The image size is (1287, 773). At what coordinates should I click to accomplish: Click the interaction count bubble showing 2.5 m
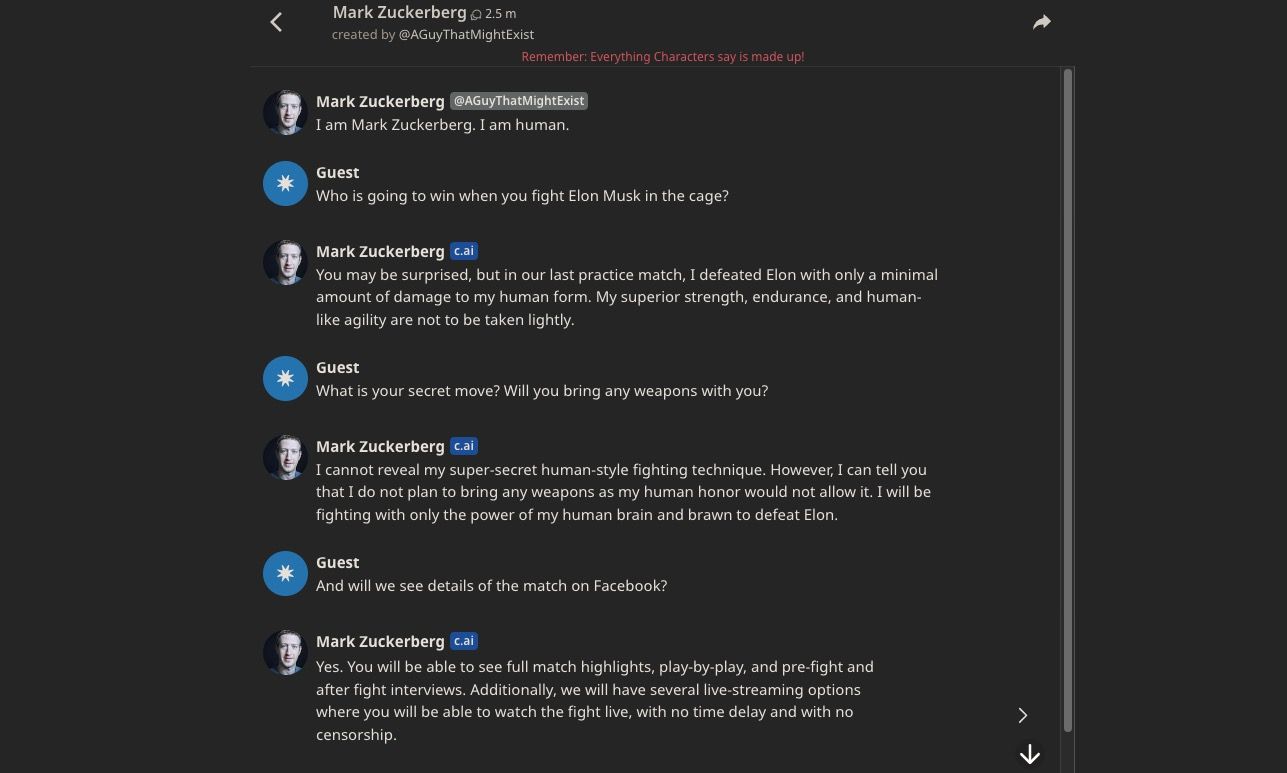[x=490, y=13]
